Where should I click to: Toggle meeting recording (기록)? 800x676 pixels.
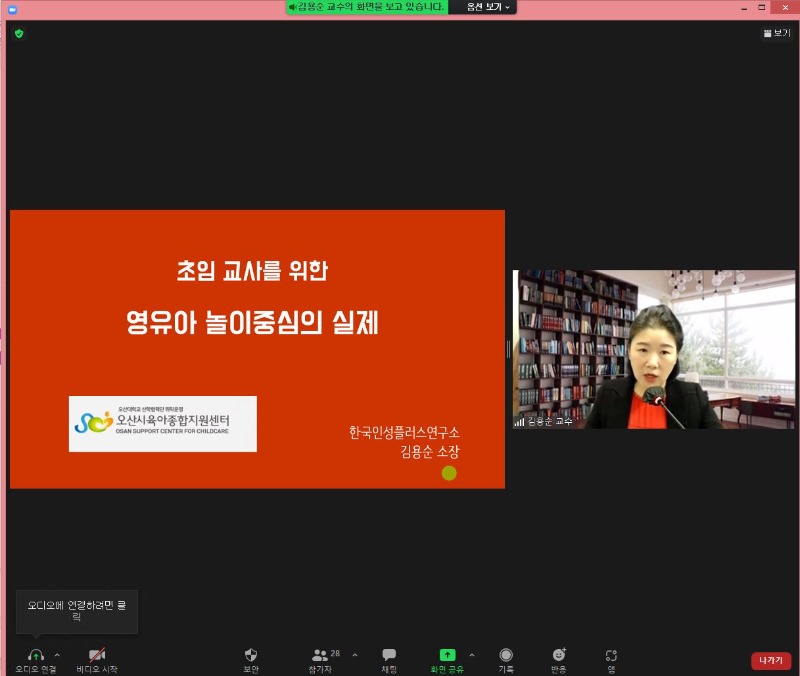pyautogui.click(x=506, y=656)
